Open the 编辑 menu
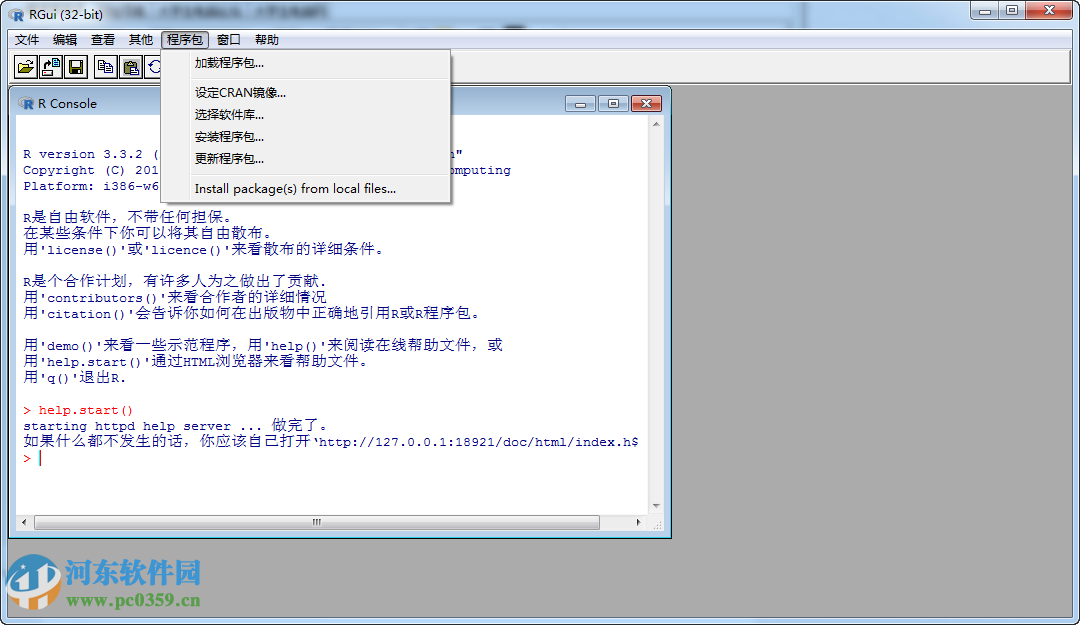The image size is (1080, 625). [x=65, y=40]
